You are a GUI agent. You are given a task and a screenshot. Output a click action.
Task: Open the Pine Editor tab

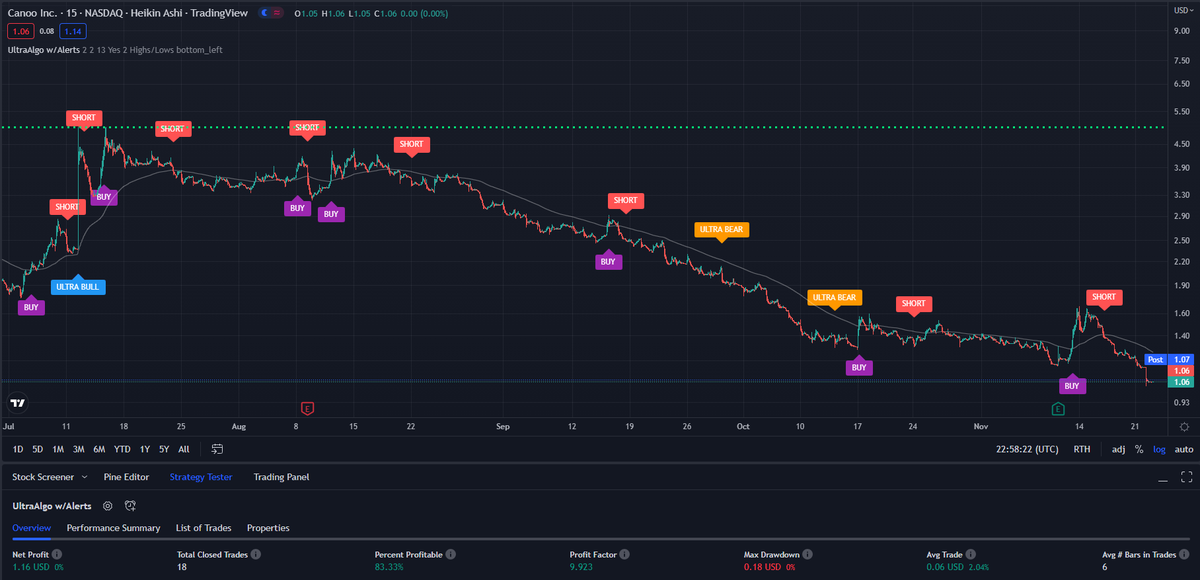click(x=126, y=477)
